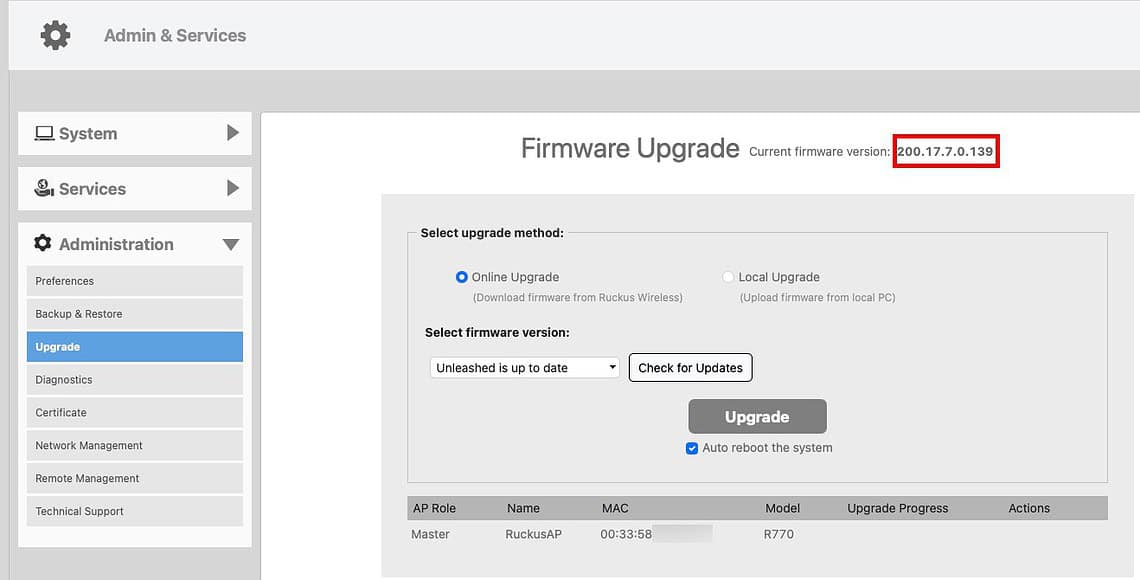The height and width of the screenshot is (580, 1140).
Task: Click the Upgrade Progress column header
Action: [x=897, y=508]
